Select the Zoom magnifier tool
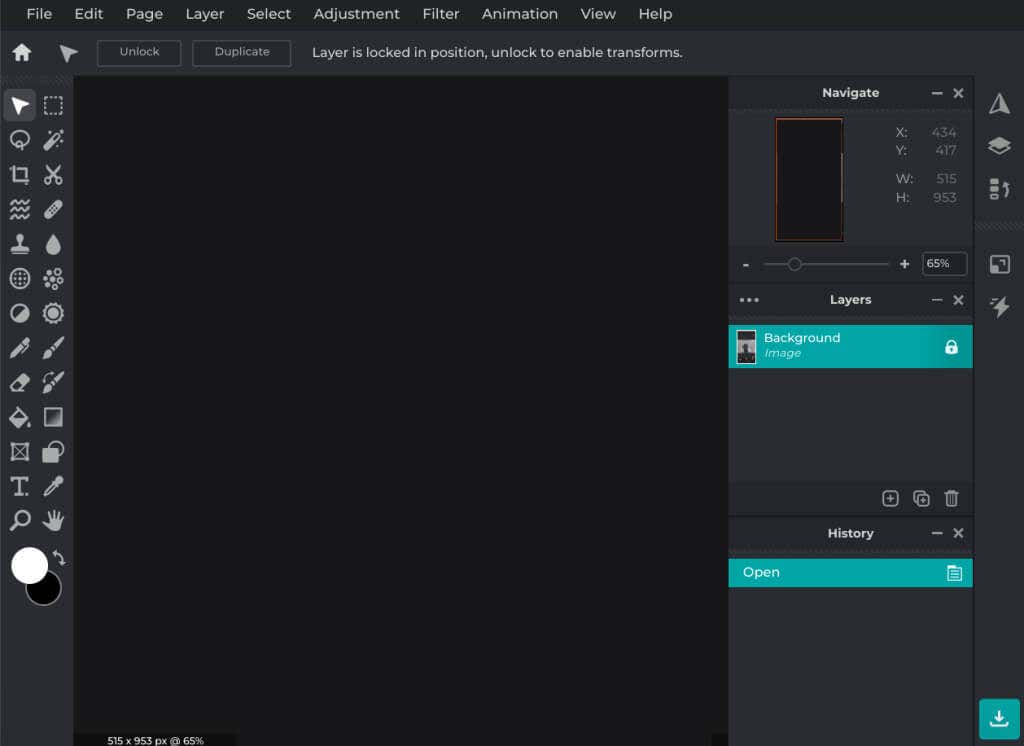Image resolution: width=1024 pixels, height=746 pixels. tap(20, 521)
